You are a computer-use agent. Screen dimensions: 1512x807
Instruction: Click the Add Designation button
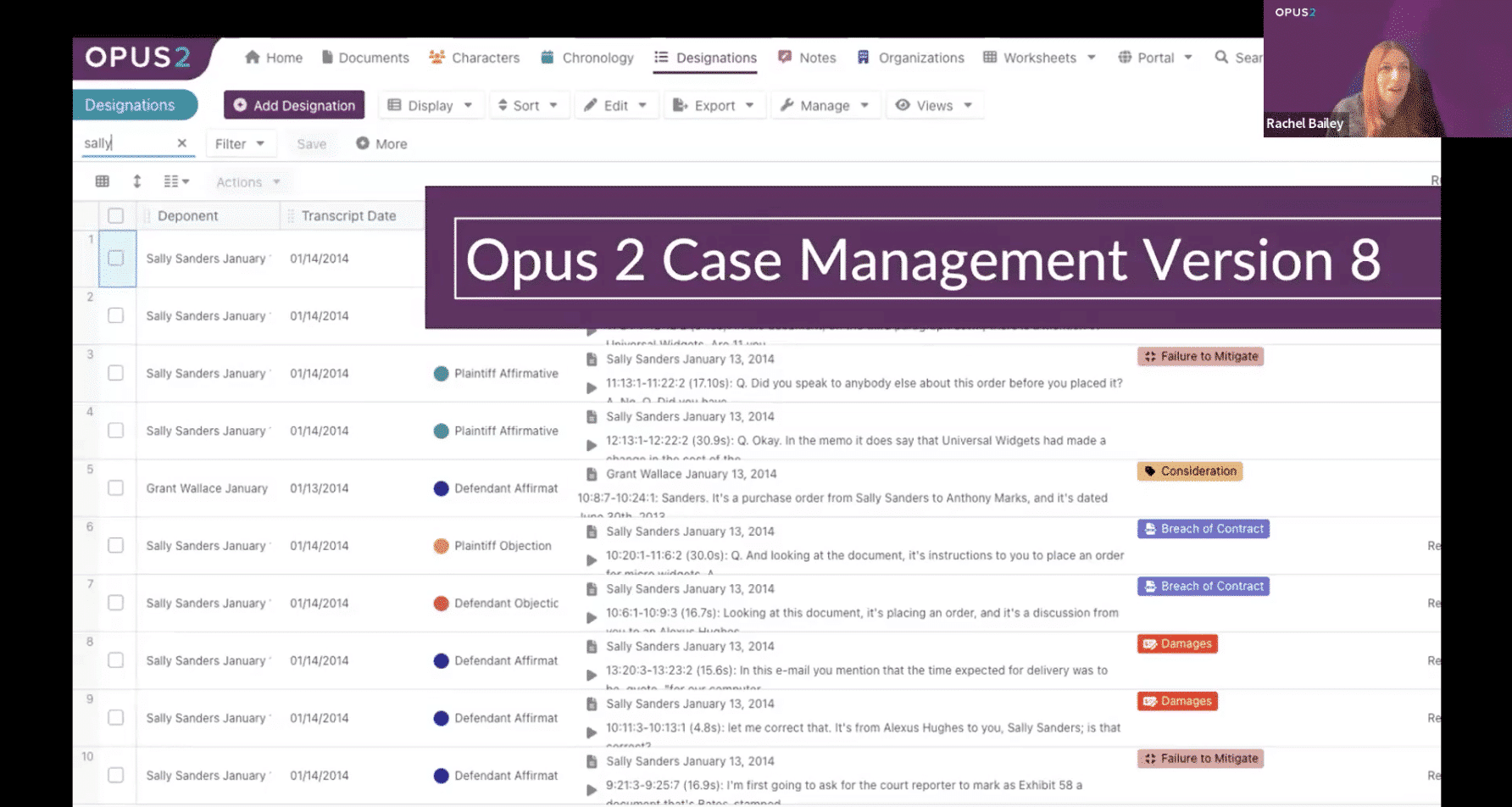[x=293, y=105]
